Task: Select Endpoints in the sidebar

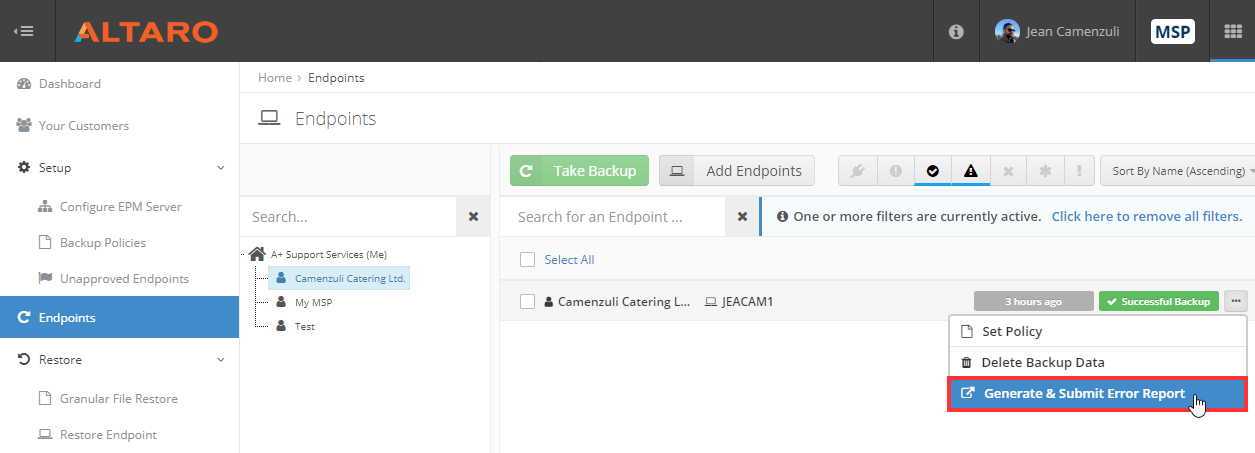Action: click(x=120, y=318)
